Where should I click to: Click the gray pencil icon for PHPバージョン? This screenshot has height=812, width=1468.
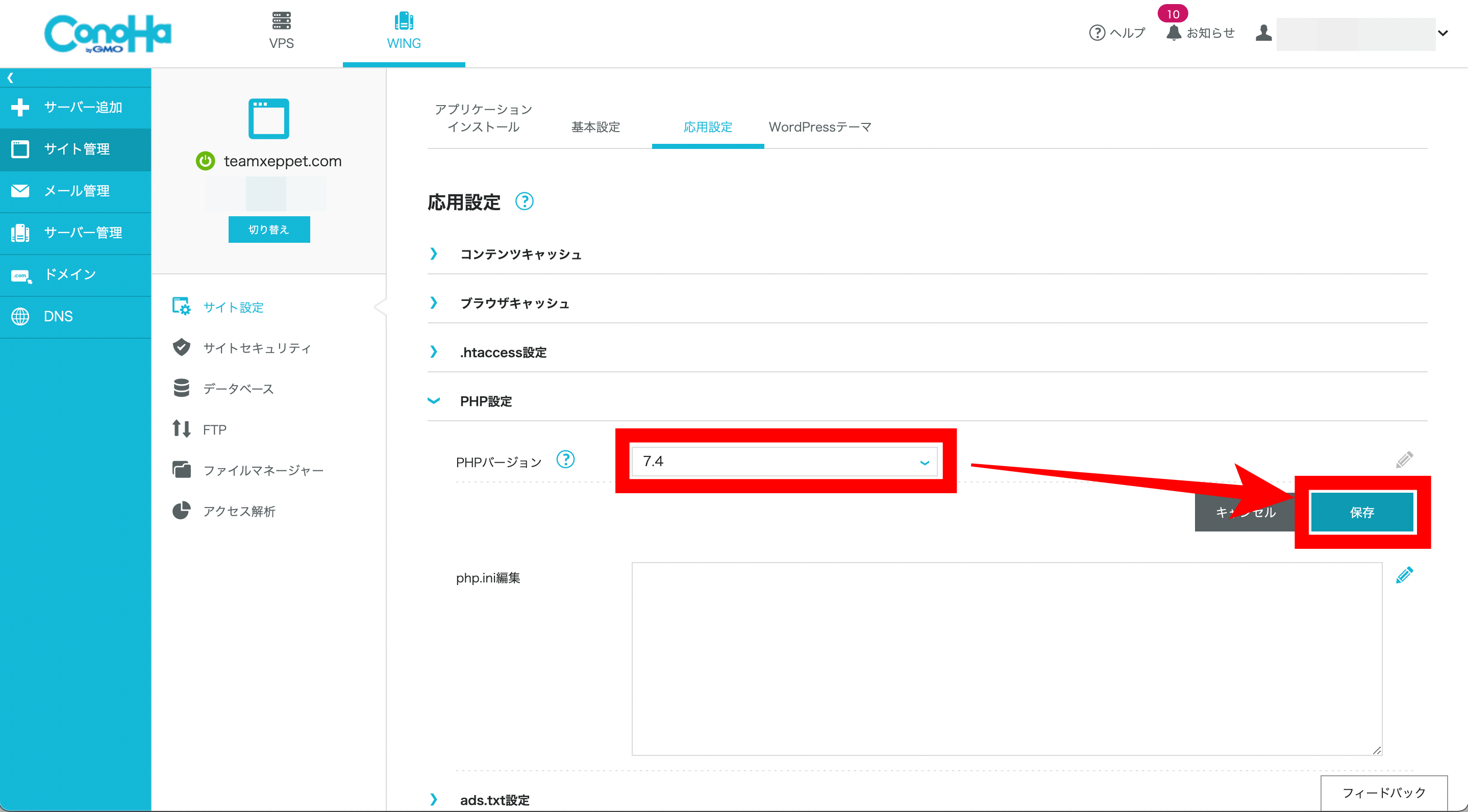(x=1404, y=459)
